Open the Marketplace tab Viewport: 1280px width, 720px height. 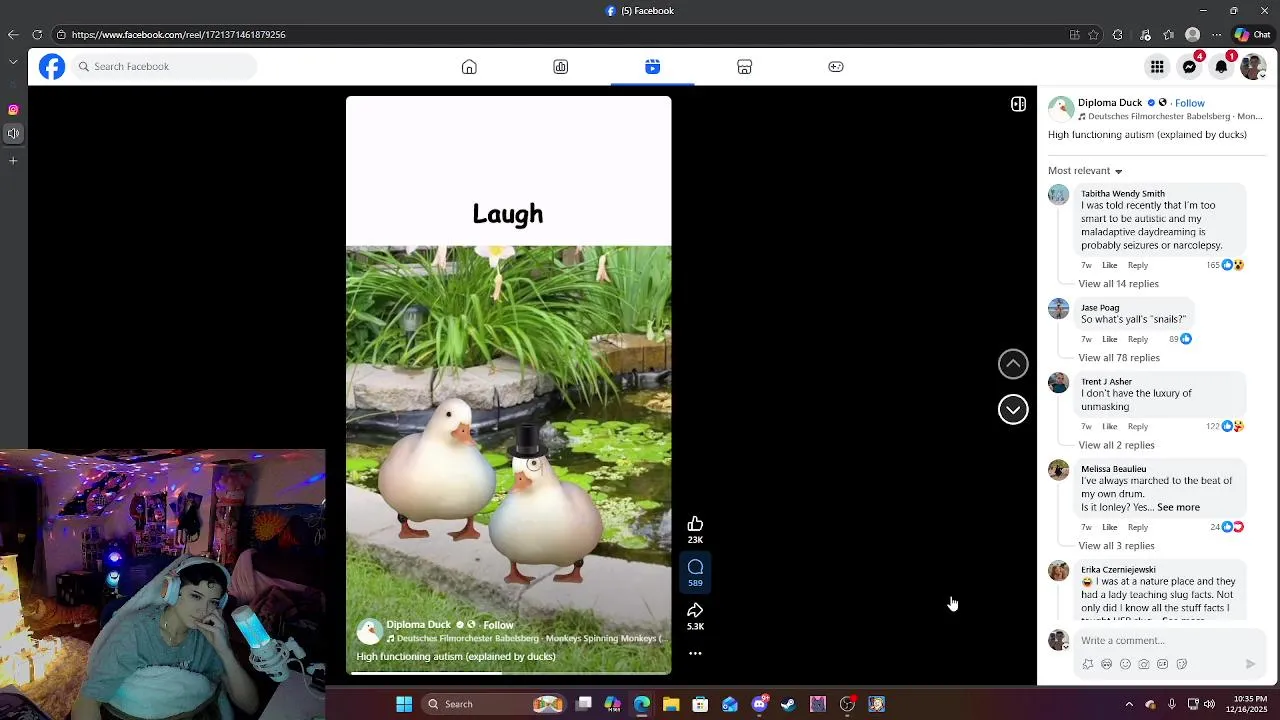(744, 67)
